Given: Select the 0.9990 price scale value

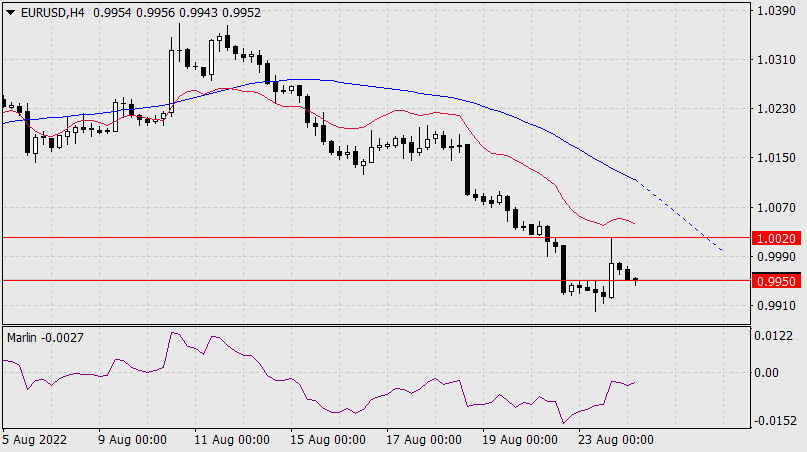Looking at the screenshot, I should point(776,256).
